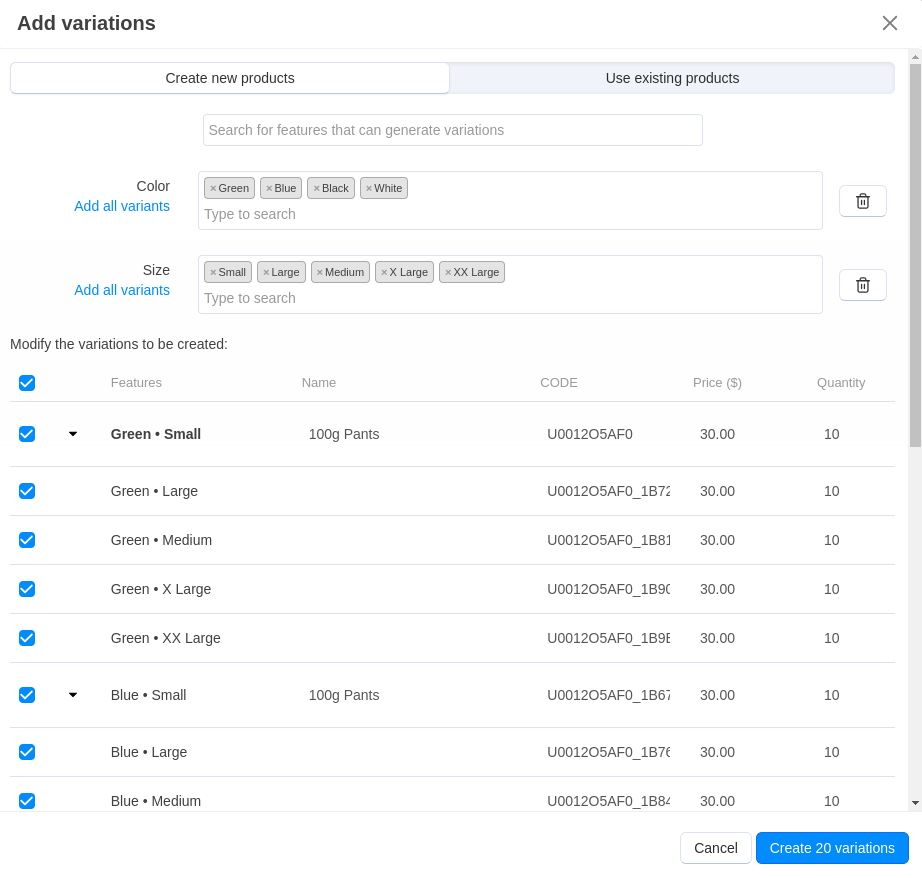Remove the XX Large size tag
Image resolution: width=922 pixels, height=878 pixels.
pos(448,272)
